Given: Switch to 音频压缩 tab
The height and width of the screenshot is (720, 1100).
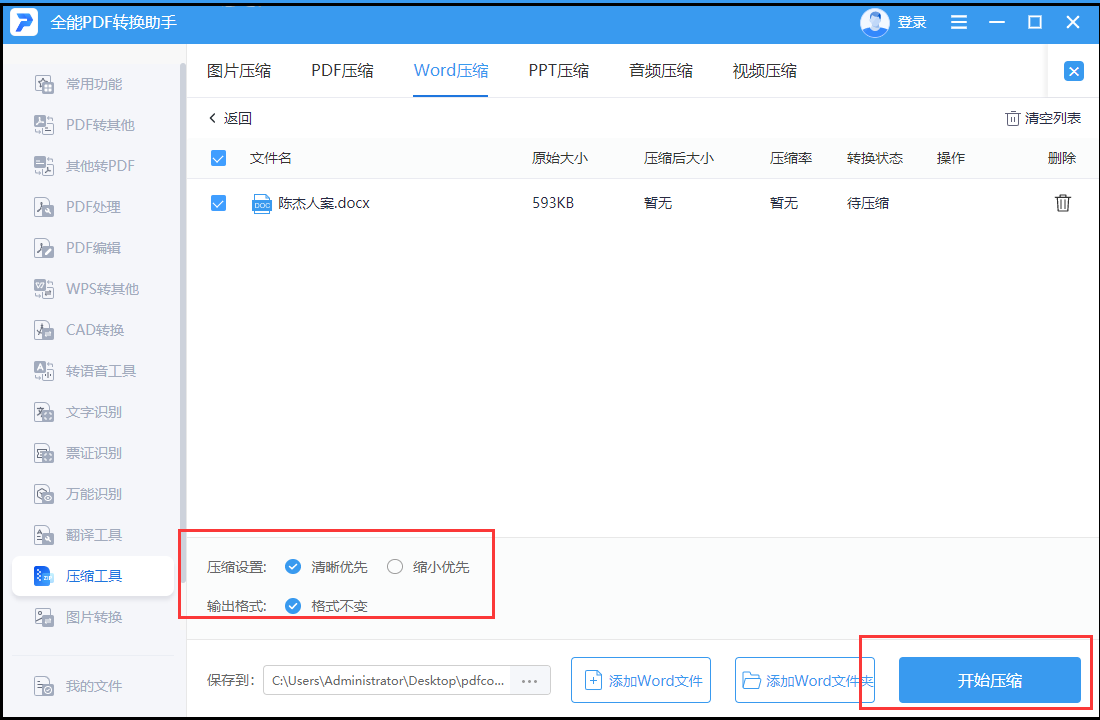Looking at the screenshot, I should 661,71.
